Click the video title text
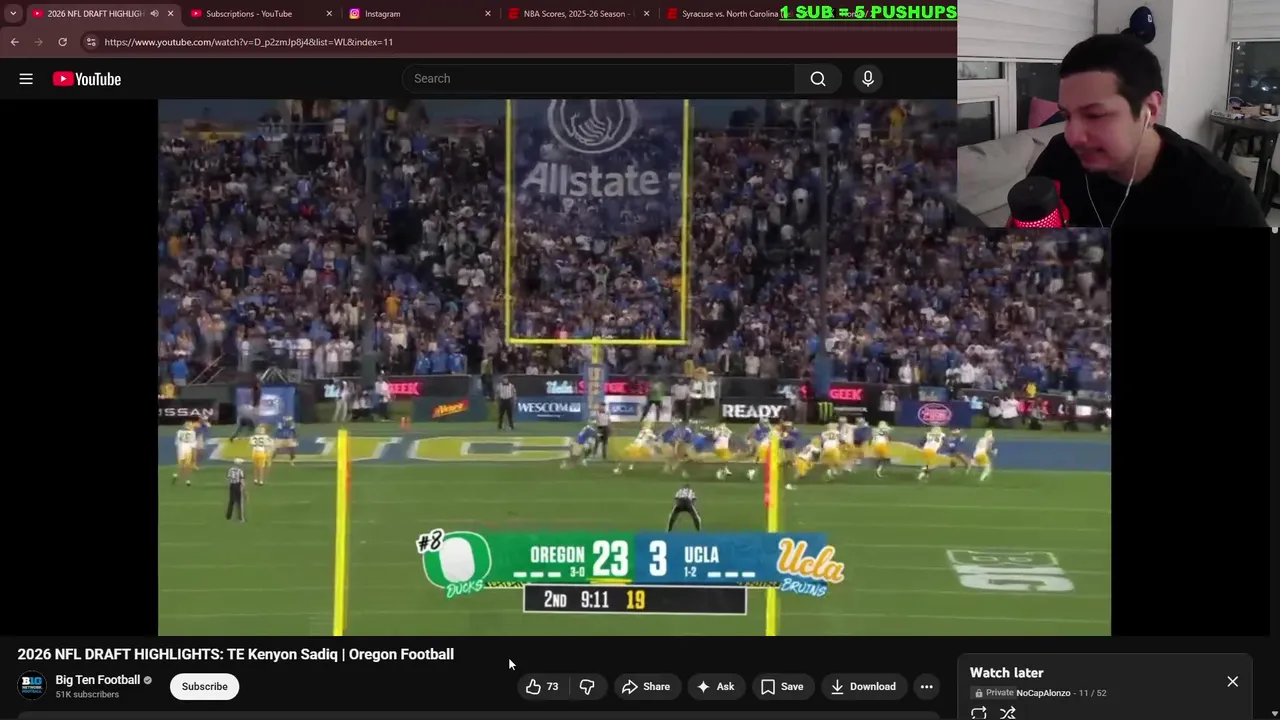This screenshot has height=720, width=1280. tap(236, 655)
